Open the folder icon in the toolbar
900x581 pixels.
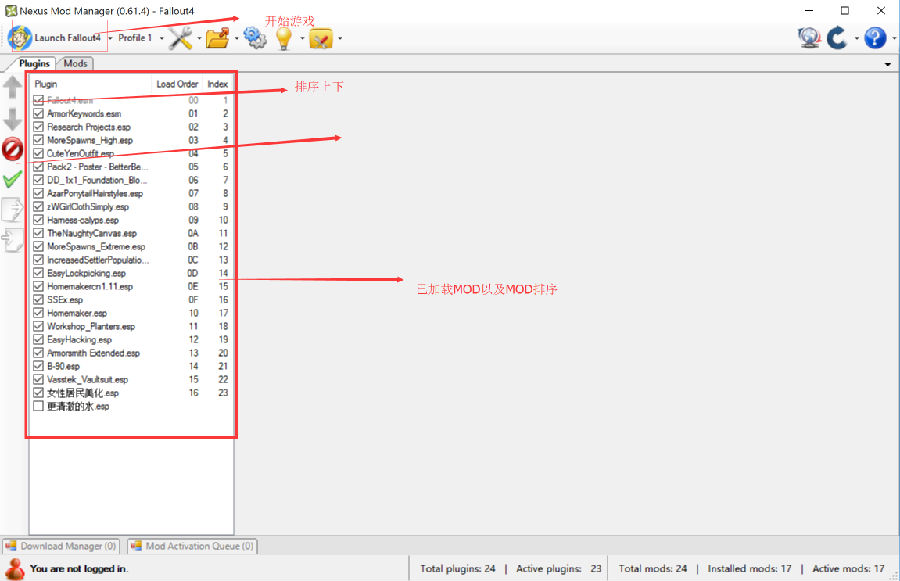click(x=218, y=37)
